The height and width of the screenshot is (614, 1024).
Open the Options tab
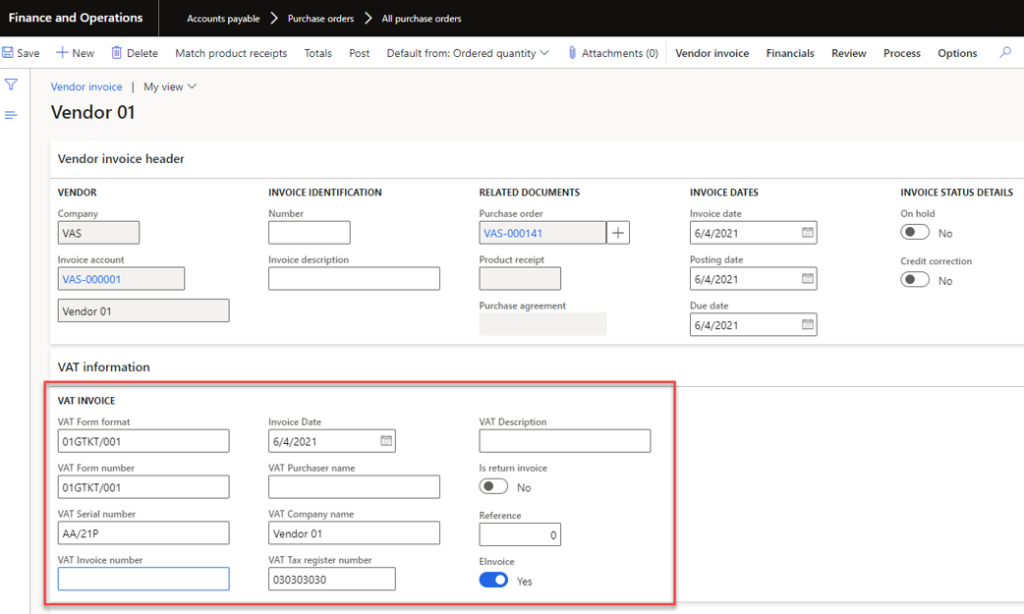point(957,53)
